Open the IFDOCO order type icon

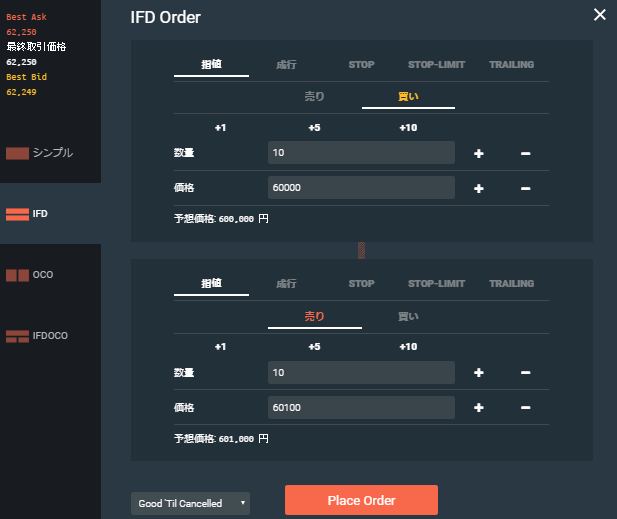pyautogui.click(x=17, y=335)
